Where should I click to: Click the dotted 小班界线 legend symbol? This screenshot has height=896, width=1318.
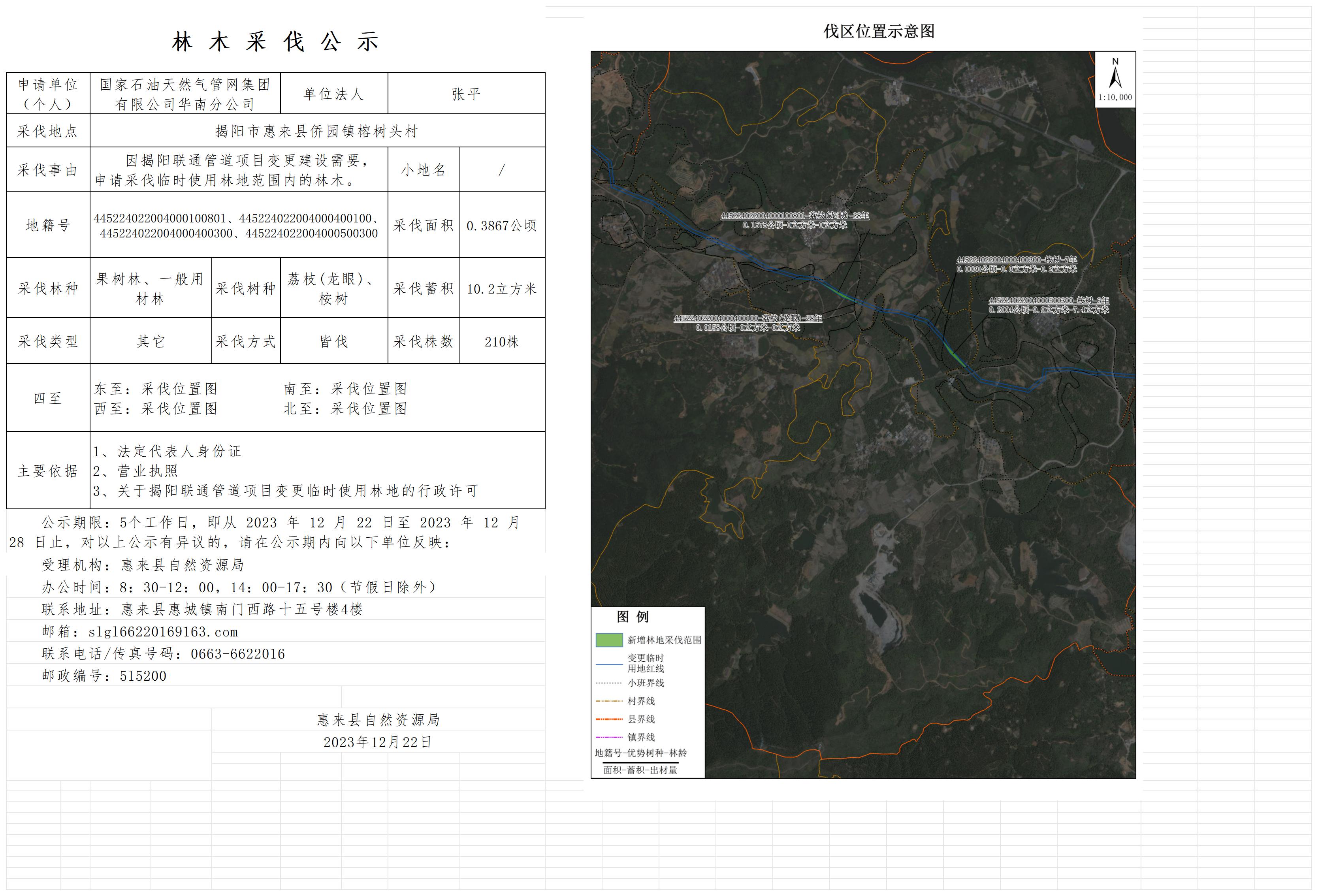(x=609, y=683)
